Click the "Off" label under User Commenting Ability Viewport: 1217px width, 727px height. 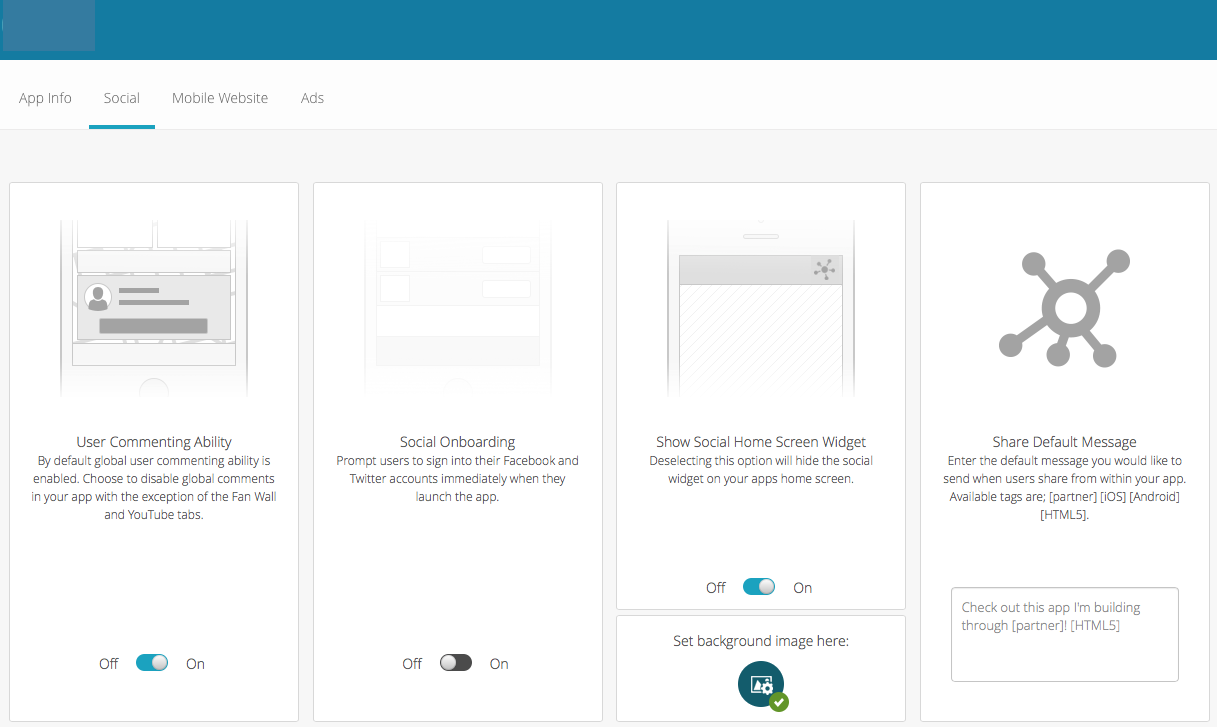[109, 664]
